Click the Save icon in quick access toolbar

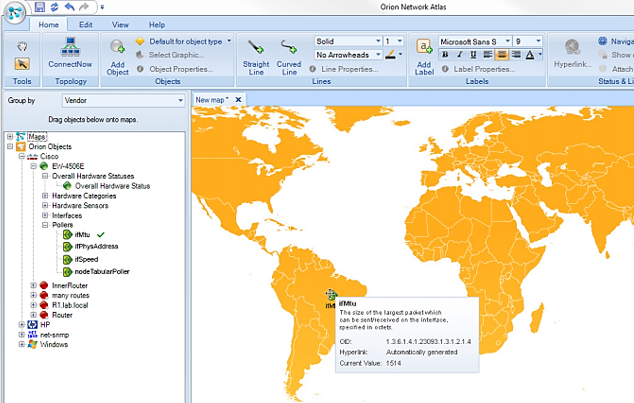(40, 6)
